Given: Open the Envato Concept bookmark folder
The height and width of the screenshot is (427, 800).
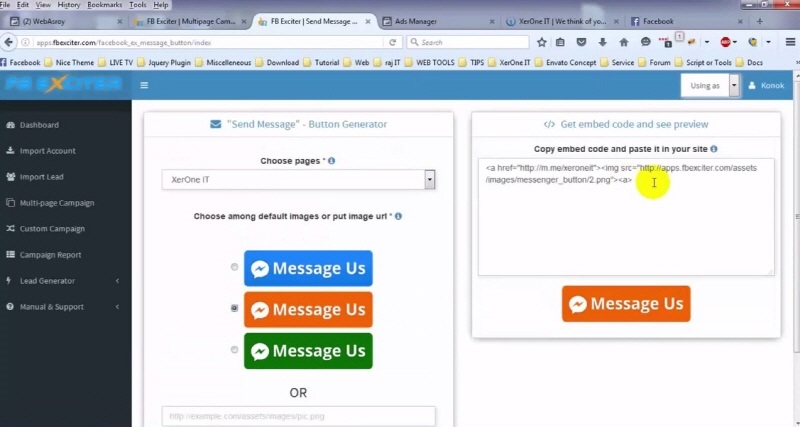Looking at the screenshot, I should click(x=565, y=62).
